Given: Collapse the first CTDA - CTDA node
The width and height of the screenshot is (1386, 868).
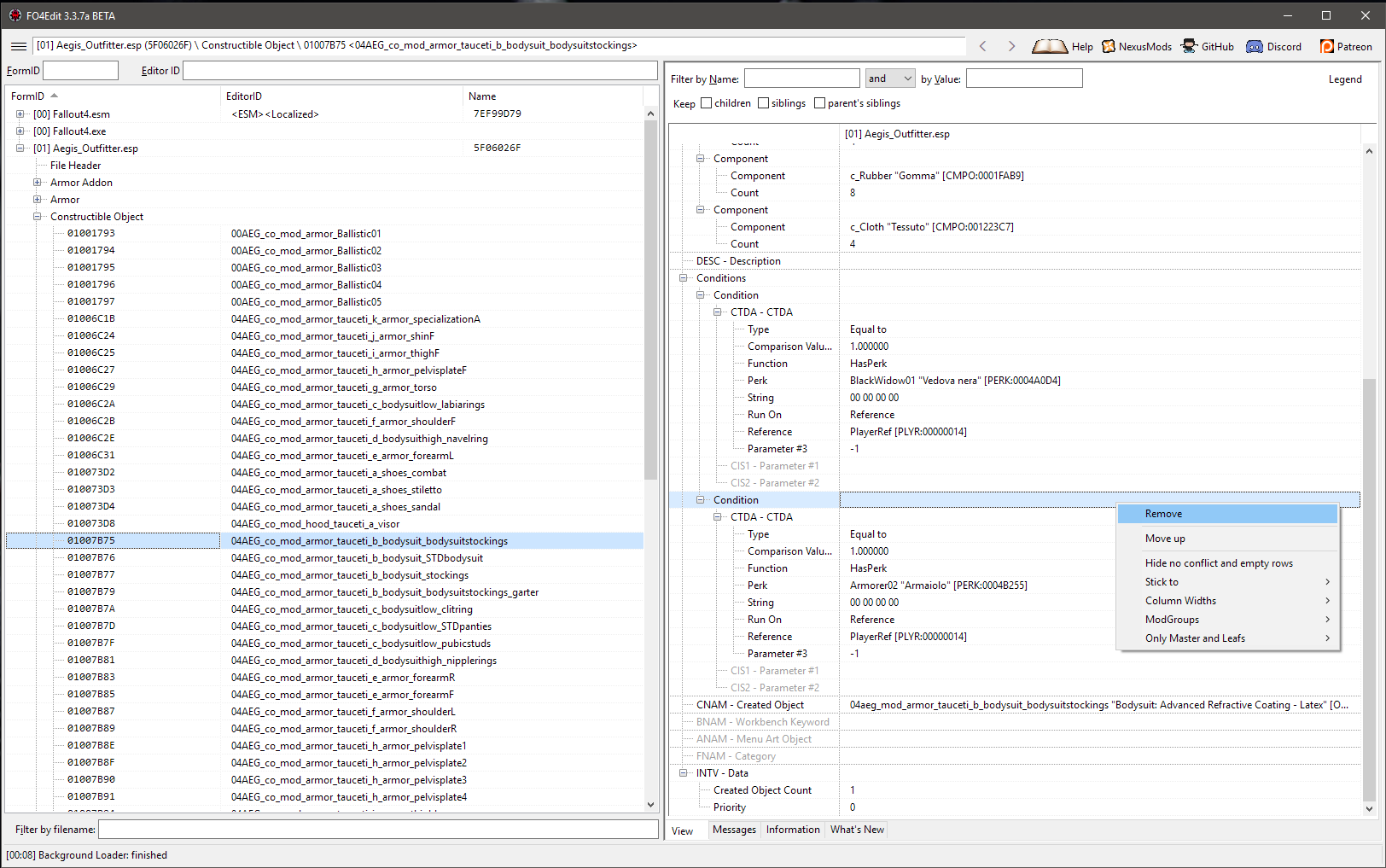Looking at the screenshot, I should tap(717, 312).
